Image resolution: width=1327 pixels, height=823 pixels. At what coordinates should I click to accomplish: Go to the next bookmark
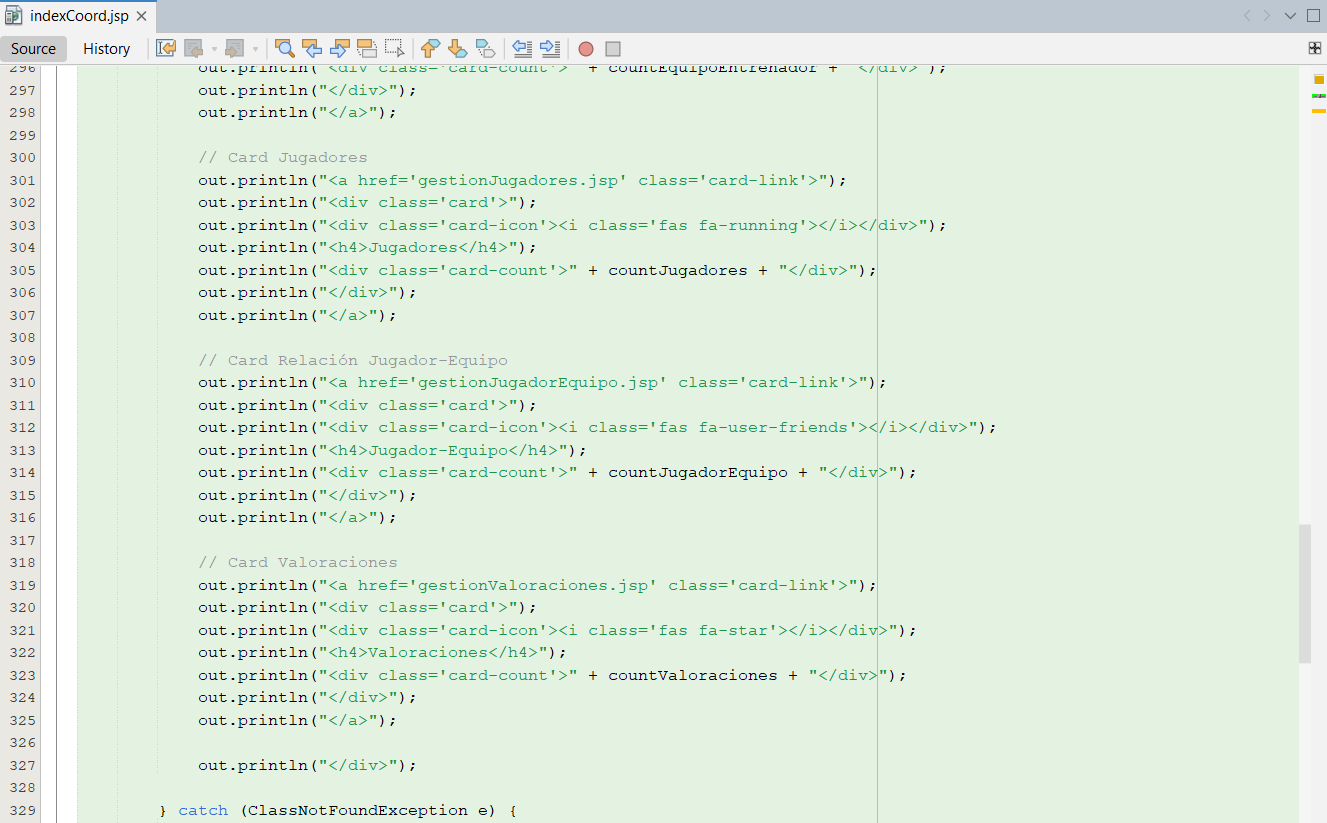pos(457,48)
